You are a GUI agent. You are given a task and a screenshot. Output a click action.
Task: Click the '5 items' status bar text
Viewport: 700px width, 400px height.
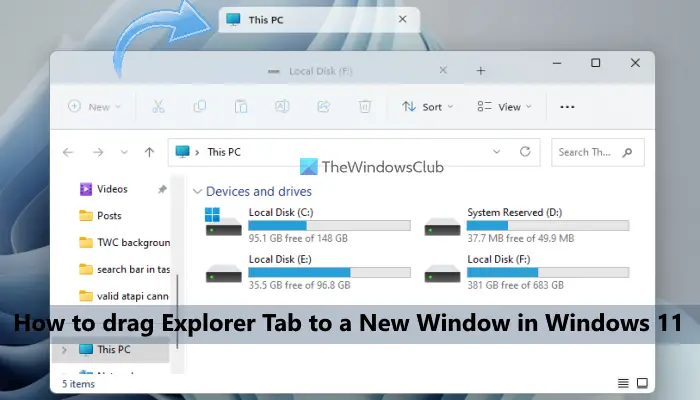78,384
